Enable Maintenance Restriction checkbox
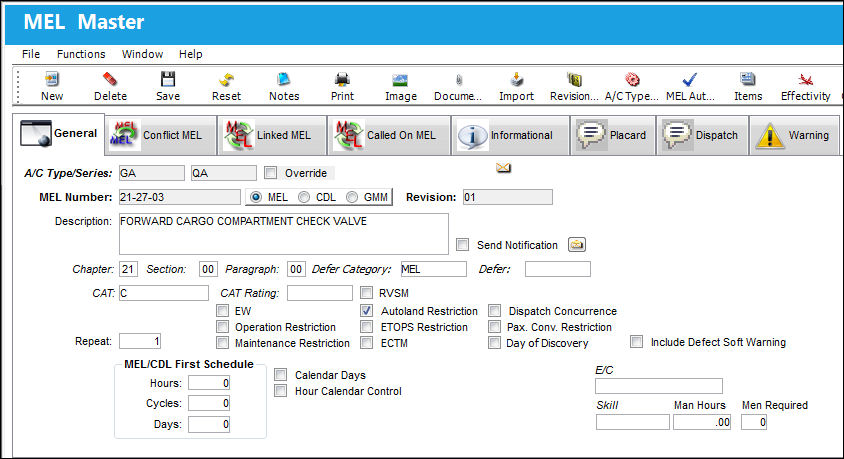 click(222, 343)
